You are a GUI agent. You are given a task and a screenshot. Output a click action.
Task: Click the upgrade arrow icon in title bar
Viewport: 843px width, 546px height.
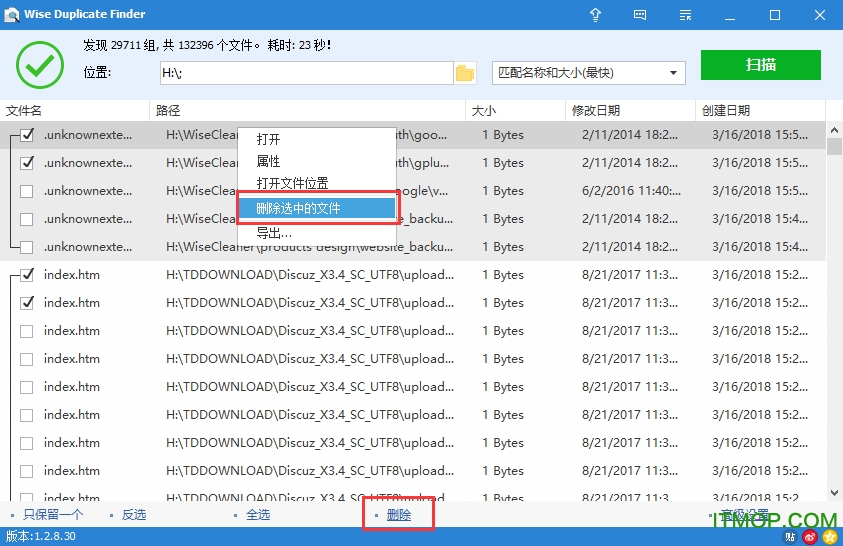pyautogui.click(x=596, y=15)
